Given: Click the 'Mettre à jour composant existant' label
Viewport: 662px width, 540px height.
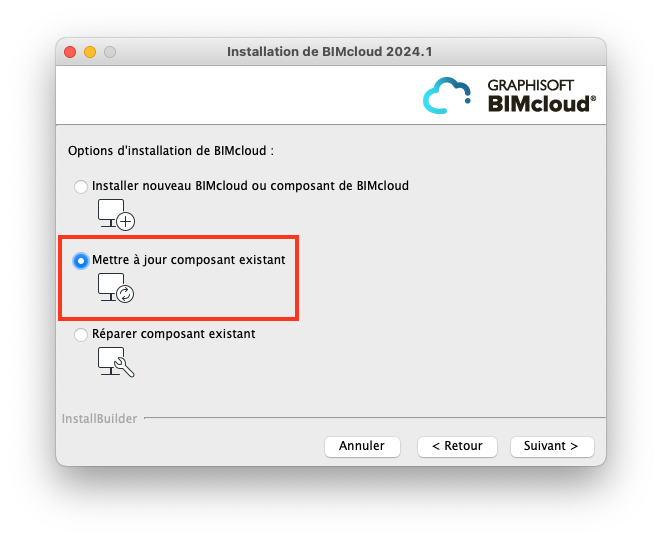Looking at the screenshot, I should click(x=189, y=260).
